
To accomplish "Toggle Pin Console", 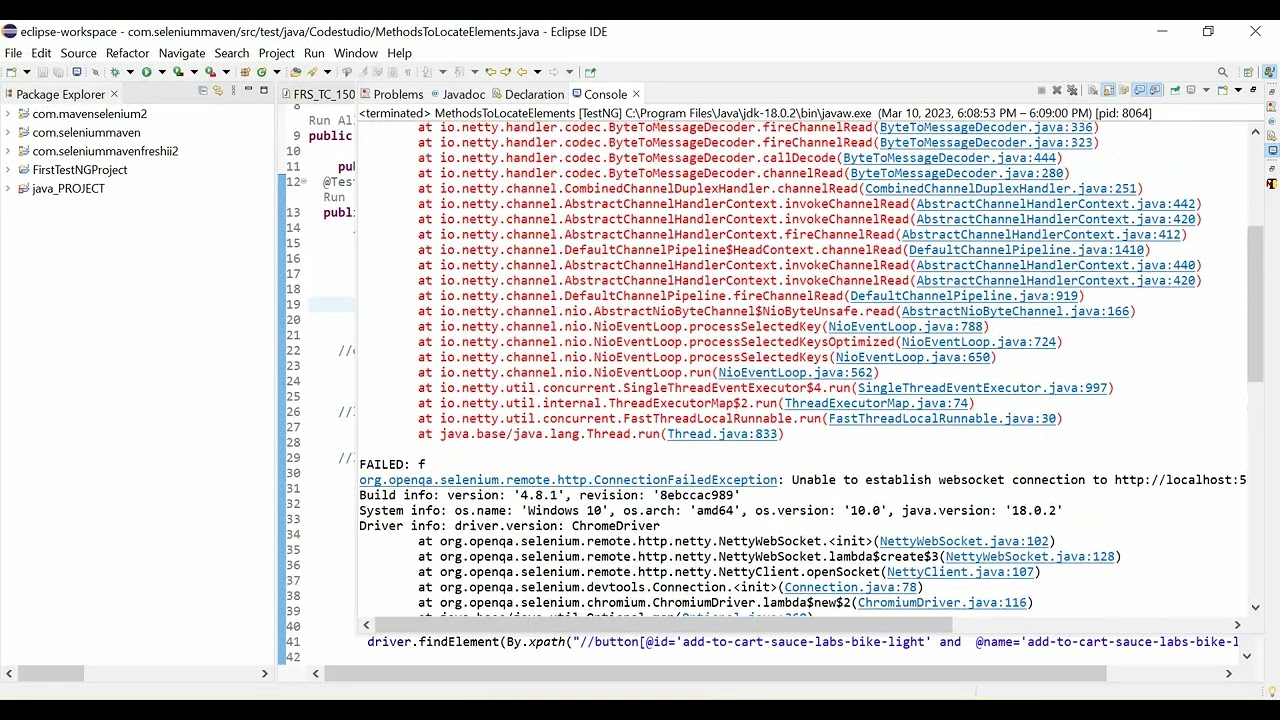I will pyautogui.click(x=1175, y=90).
